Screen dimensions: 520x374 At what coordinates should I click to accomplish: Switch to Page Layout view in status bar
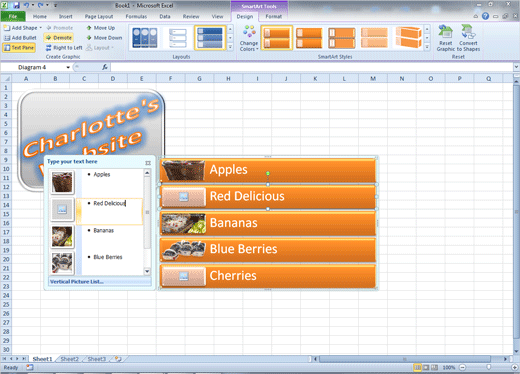pos(426,367)
